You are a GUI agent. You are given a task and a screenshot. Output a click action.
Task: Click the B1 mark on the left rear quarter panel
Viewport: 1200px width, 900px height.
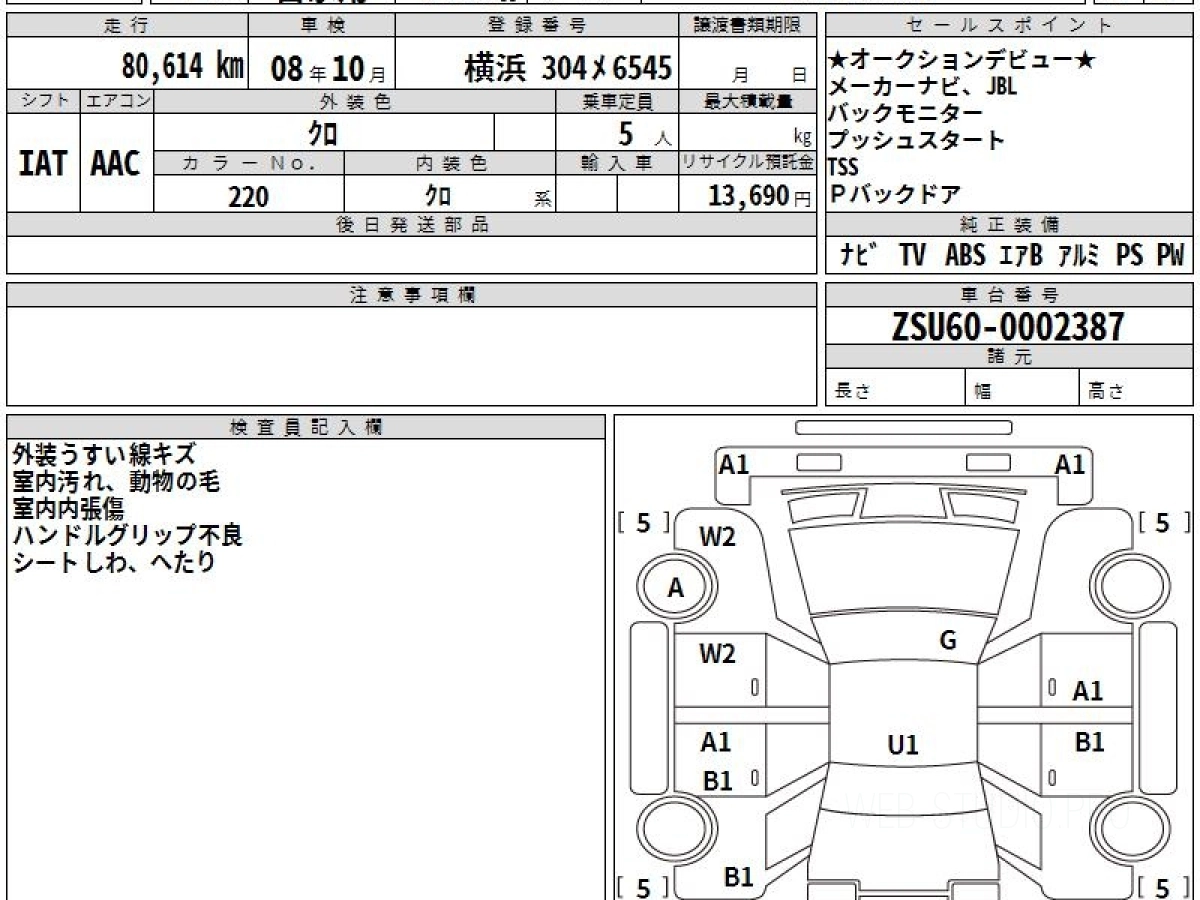tap(738, 877)
